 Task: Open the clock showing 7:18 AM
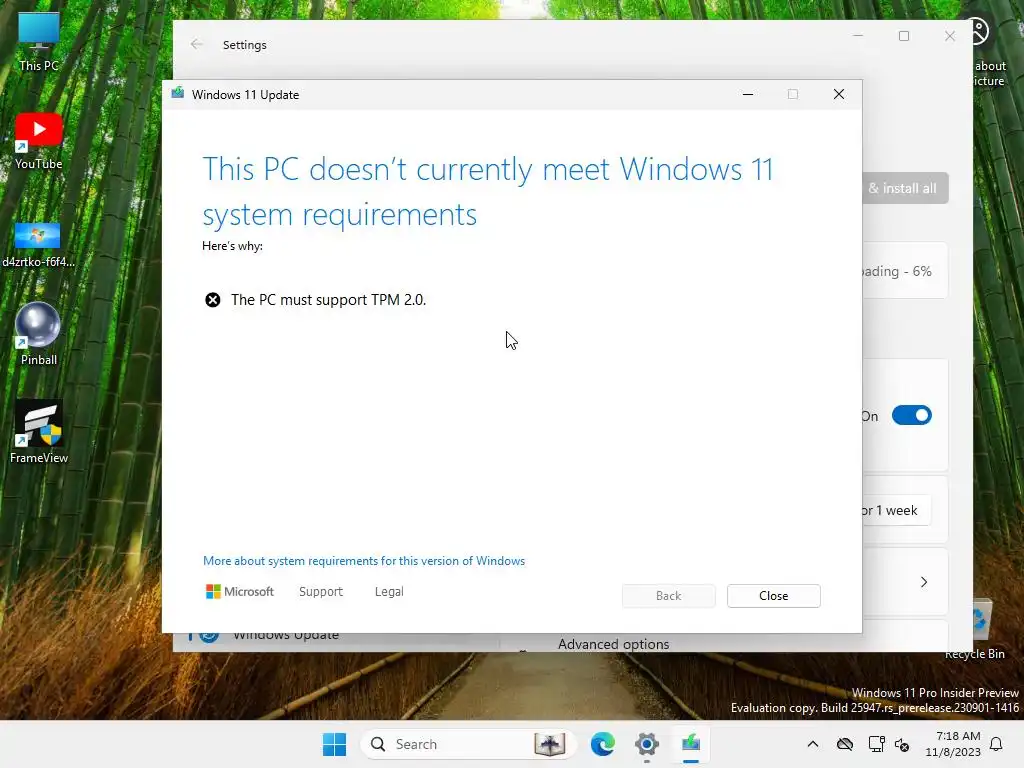click(953, 744)
